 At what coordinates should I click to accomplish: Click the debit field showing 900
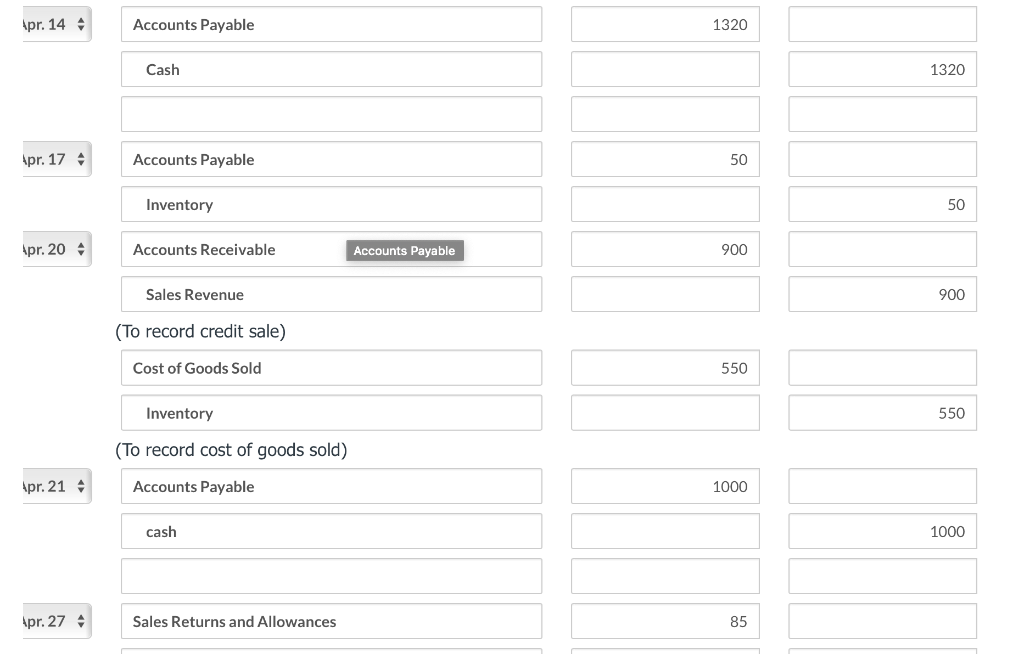[665, 249]
